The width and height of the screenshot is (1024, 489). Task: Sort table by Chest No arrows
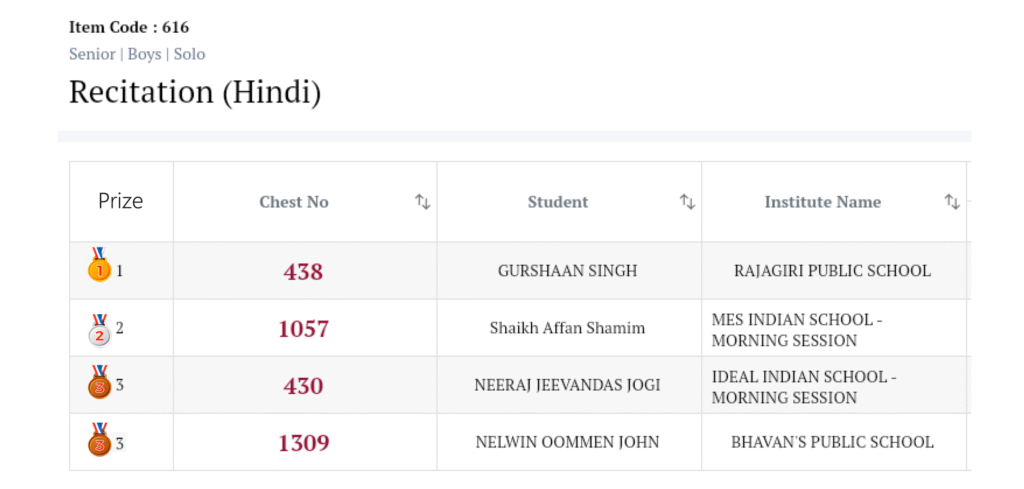422,202
